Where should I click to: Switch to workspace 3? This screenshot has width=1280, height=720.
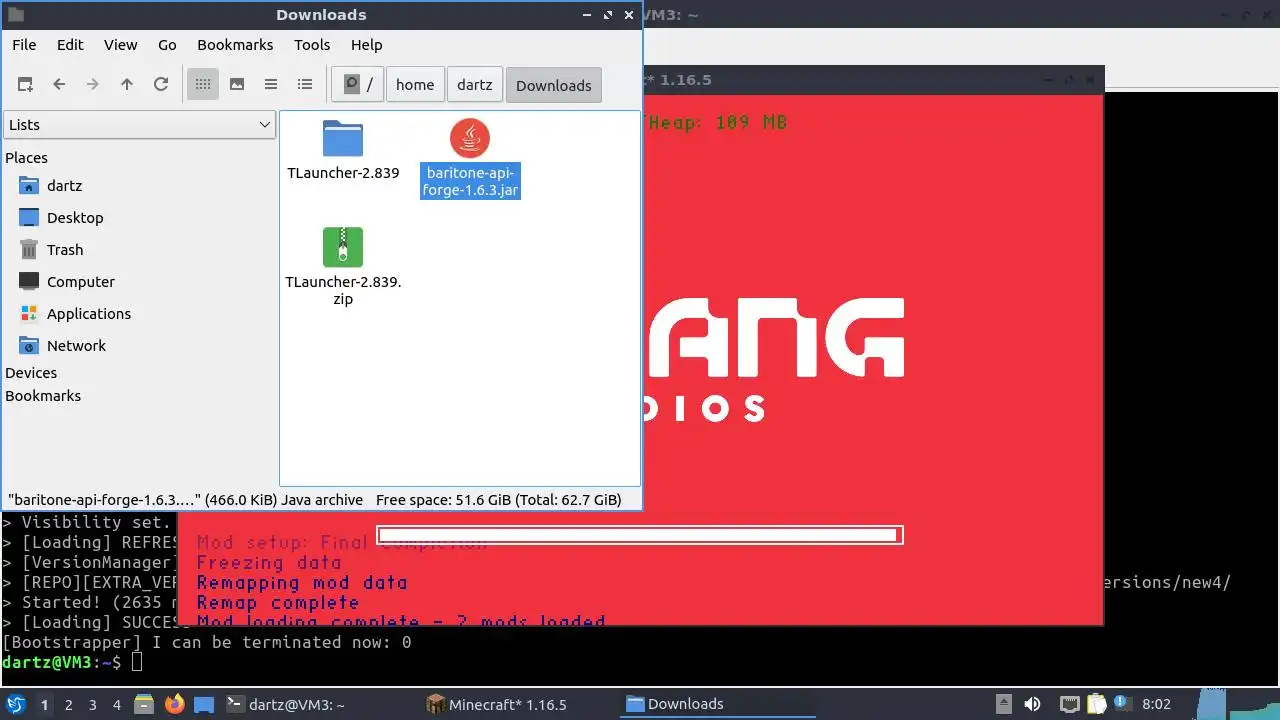click(x=92, y=705)
